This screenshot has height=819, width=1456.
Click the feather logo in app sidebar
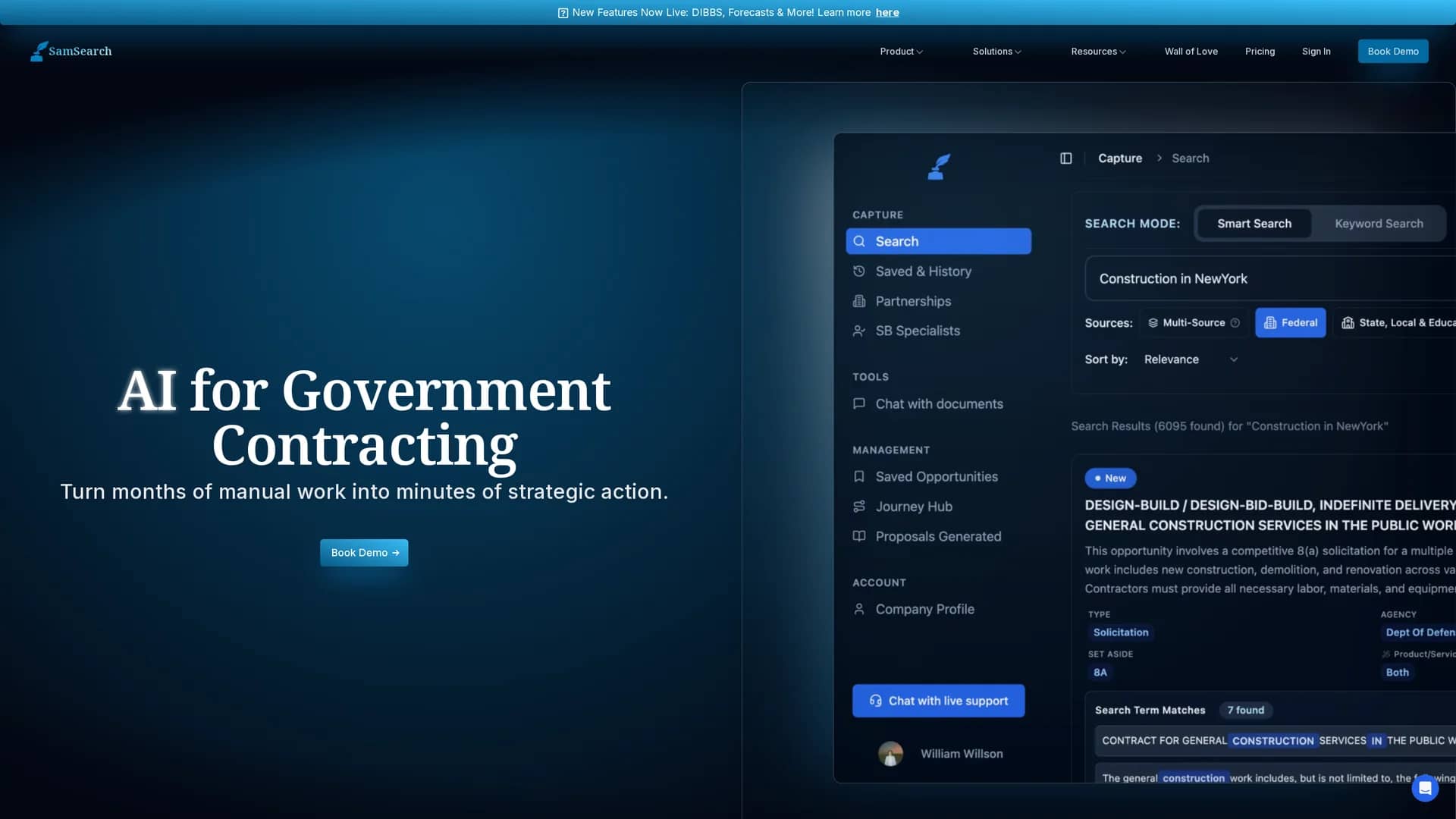pos(939,167)
